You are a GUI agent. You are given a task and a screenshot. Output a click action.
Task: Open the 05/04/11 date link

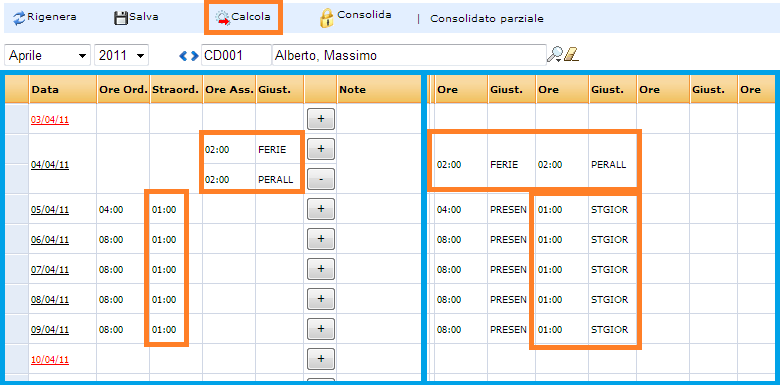(50, 210)
